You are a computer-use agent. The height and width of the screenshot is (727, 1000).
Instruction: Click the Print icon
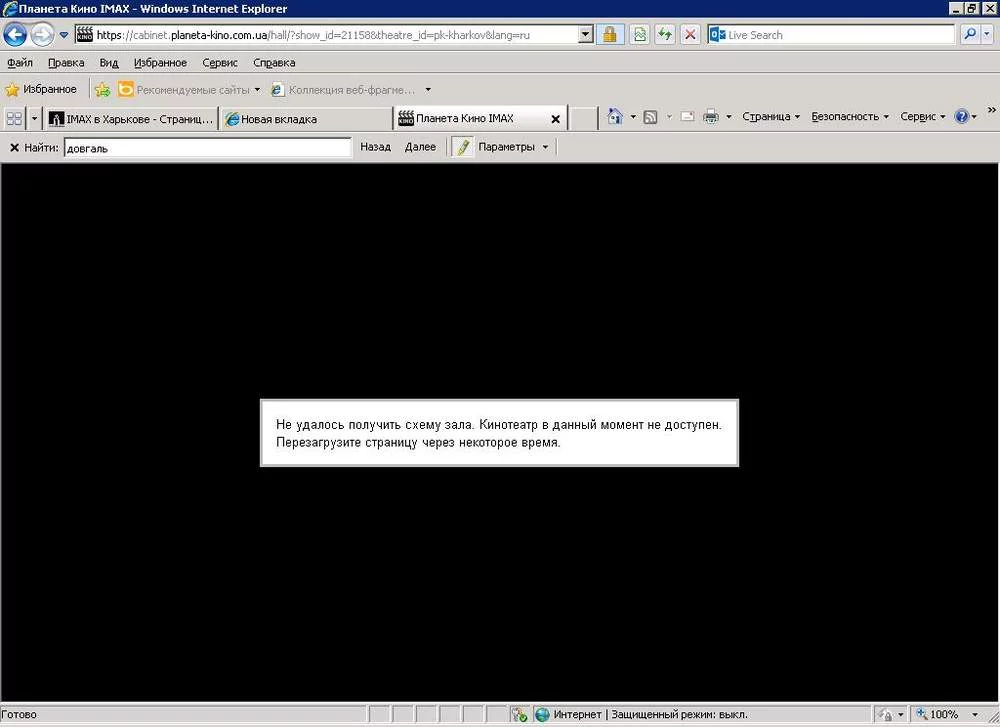710,116
